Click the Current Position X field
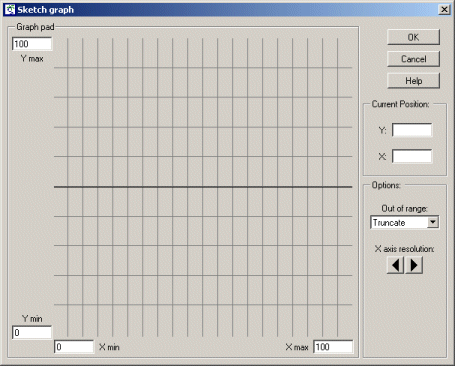The height and width of the screenshot is (366, 455). pyautogui.click(x=412, y=156)
